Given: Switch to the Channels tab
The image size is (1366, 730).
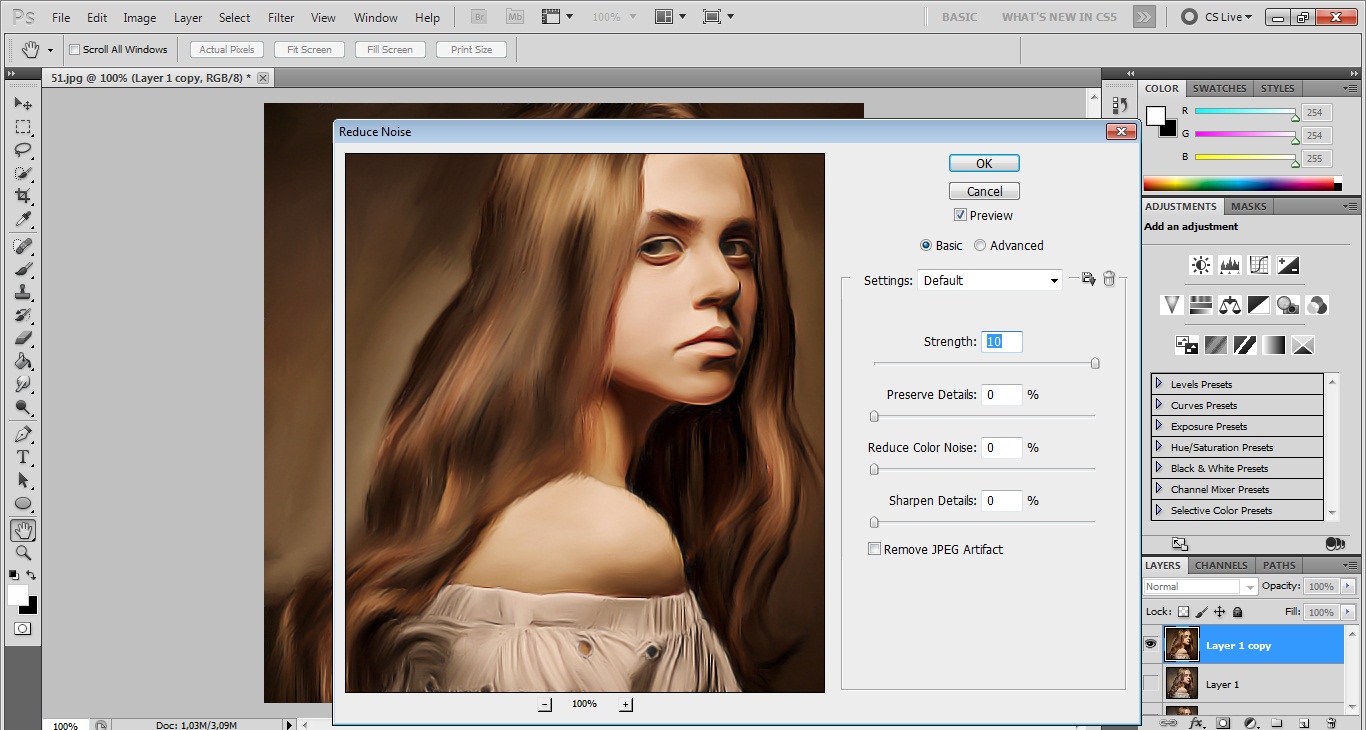Looking at the screenshot, I should pyautogui.click(x=1221, y=565).
